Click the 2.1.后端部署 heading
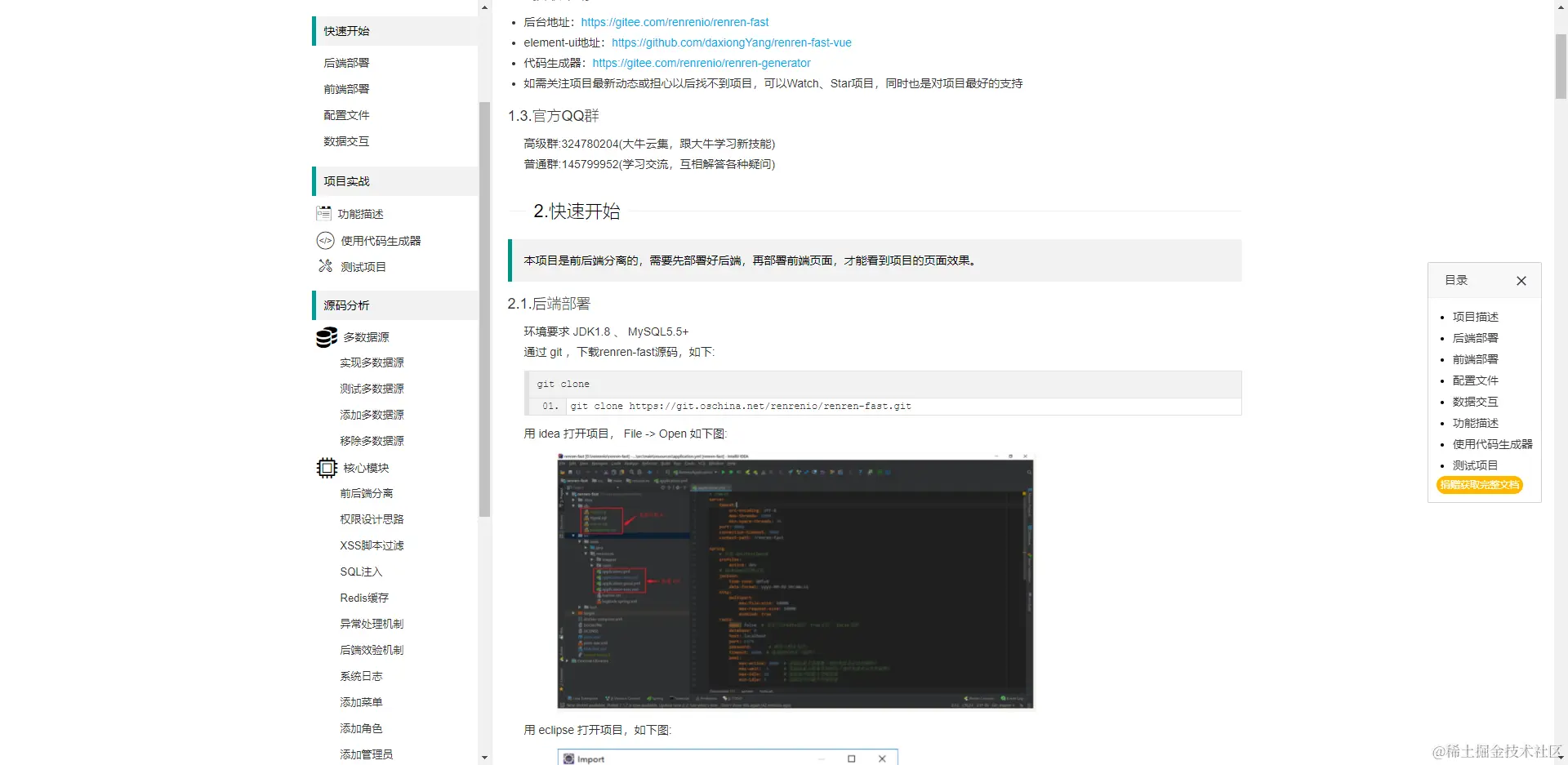 pos(549,304)
